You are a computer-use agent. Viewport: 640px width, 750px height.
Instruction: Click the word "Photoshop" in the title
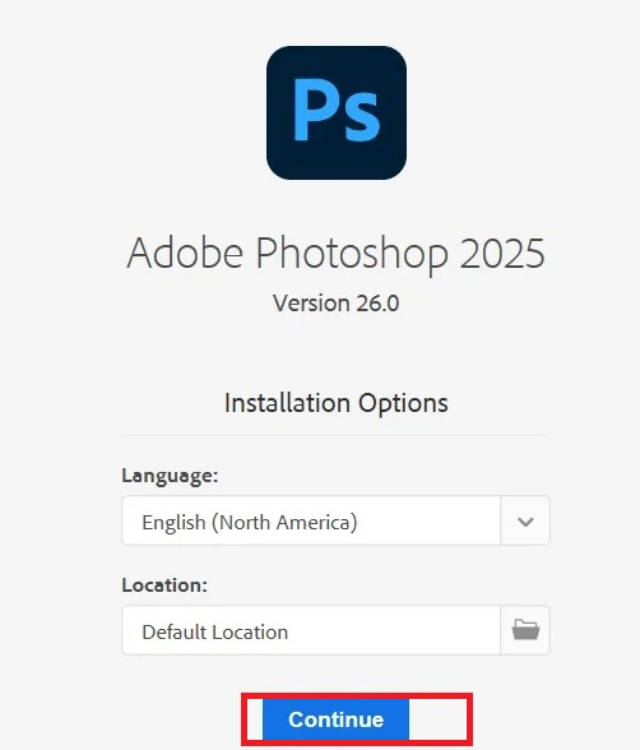[353, 254]
